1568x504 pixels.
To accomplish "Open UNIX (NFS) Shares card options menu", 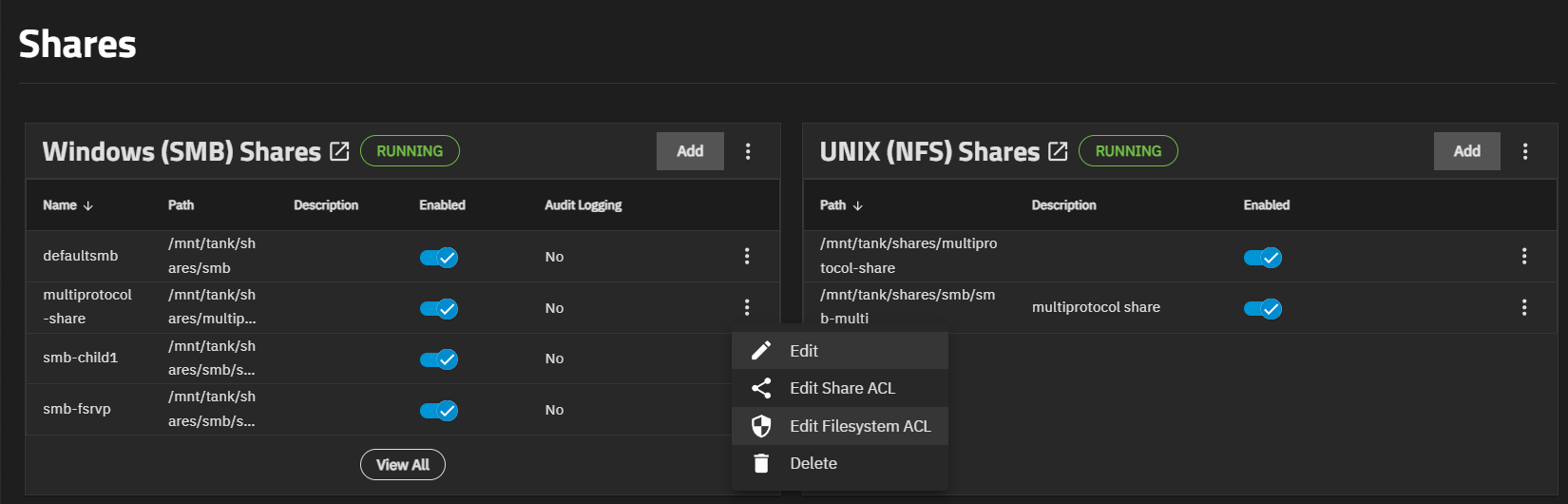I will point(1525,151).
